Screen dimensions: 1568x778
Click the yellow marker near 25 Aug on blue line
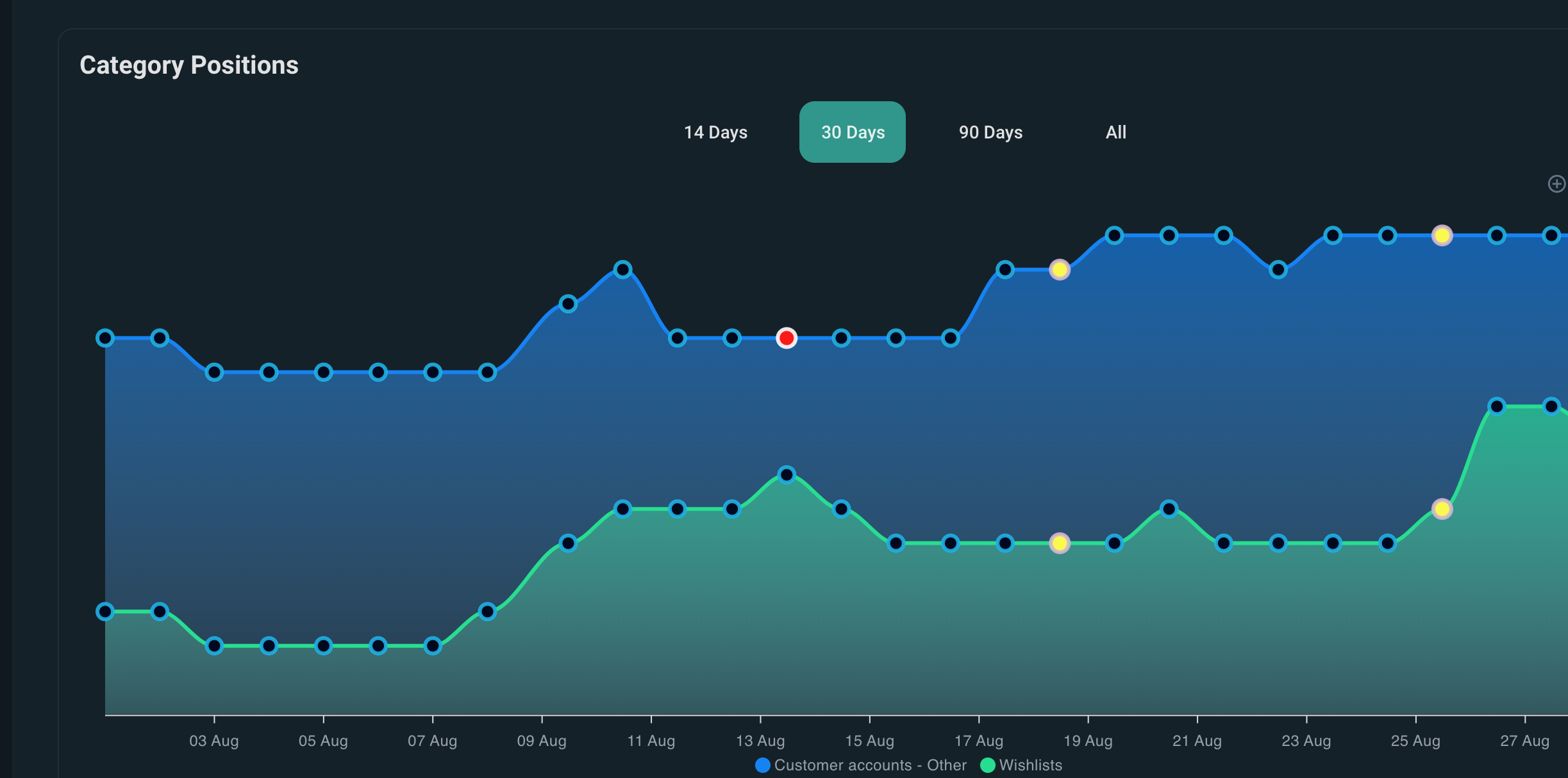[1442, 235]
